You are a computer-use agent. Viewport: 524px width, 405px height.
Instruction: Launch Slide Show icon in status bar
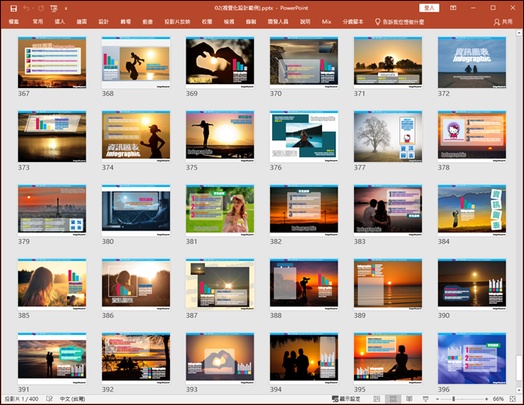[425, 399]
